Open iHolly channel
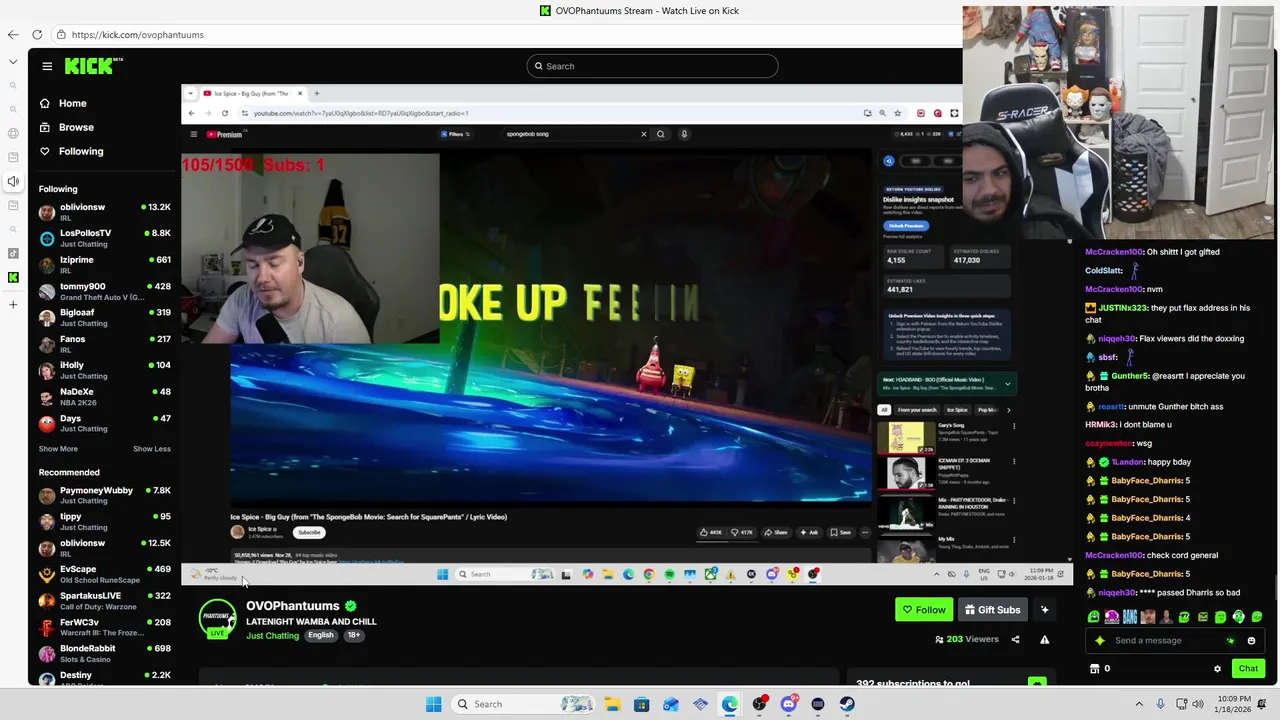Image resolution: width=1280 pixels, height=720 pixels. (105, 370)
